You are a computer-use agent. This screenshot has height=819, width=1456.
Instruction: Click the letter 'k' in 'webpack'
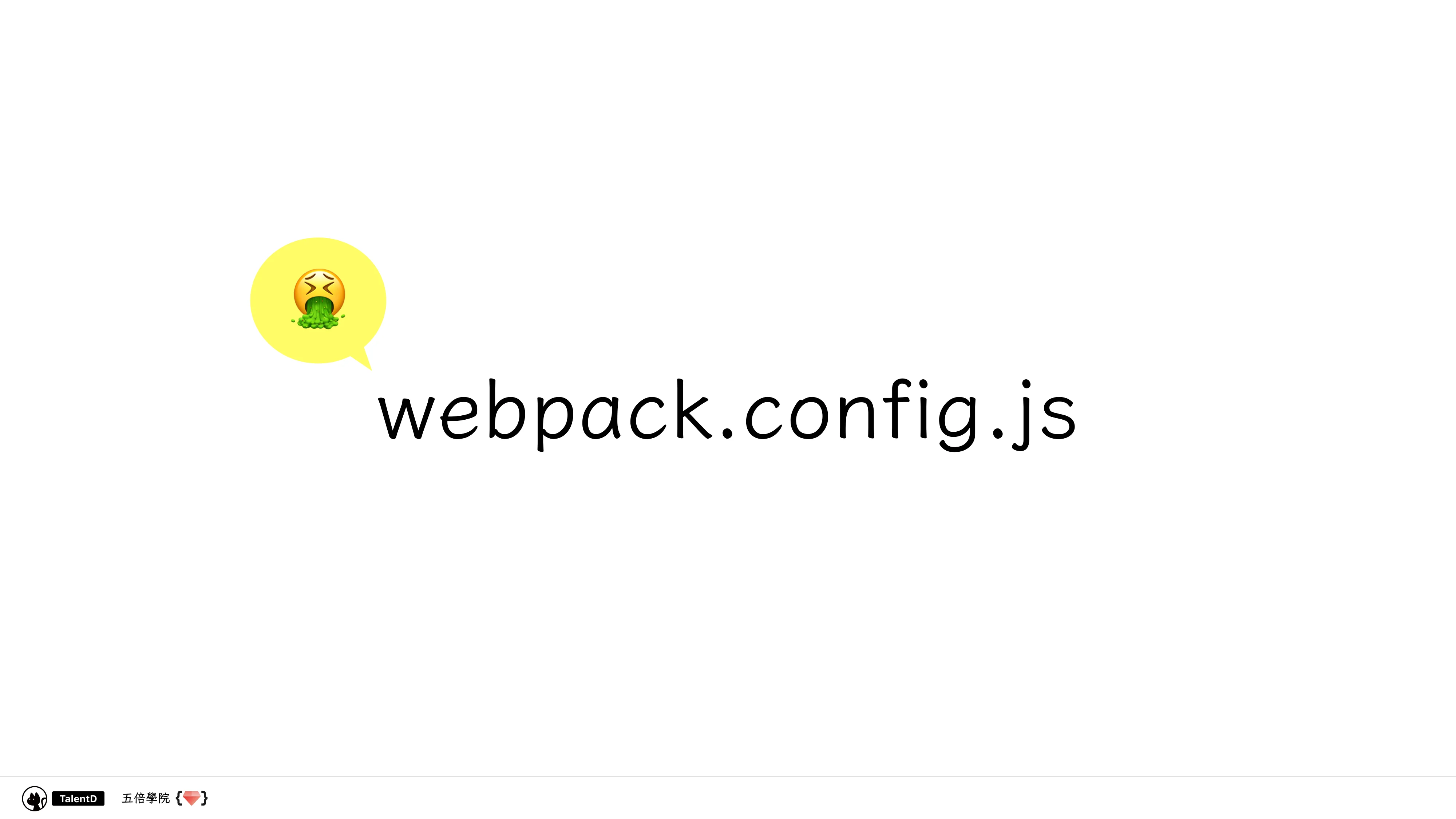[x=695, y=409]
